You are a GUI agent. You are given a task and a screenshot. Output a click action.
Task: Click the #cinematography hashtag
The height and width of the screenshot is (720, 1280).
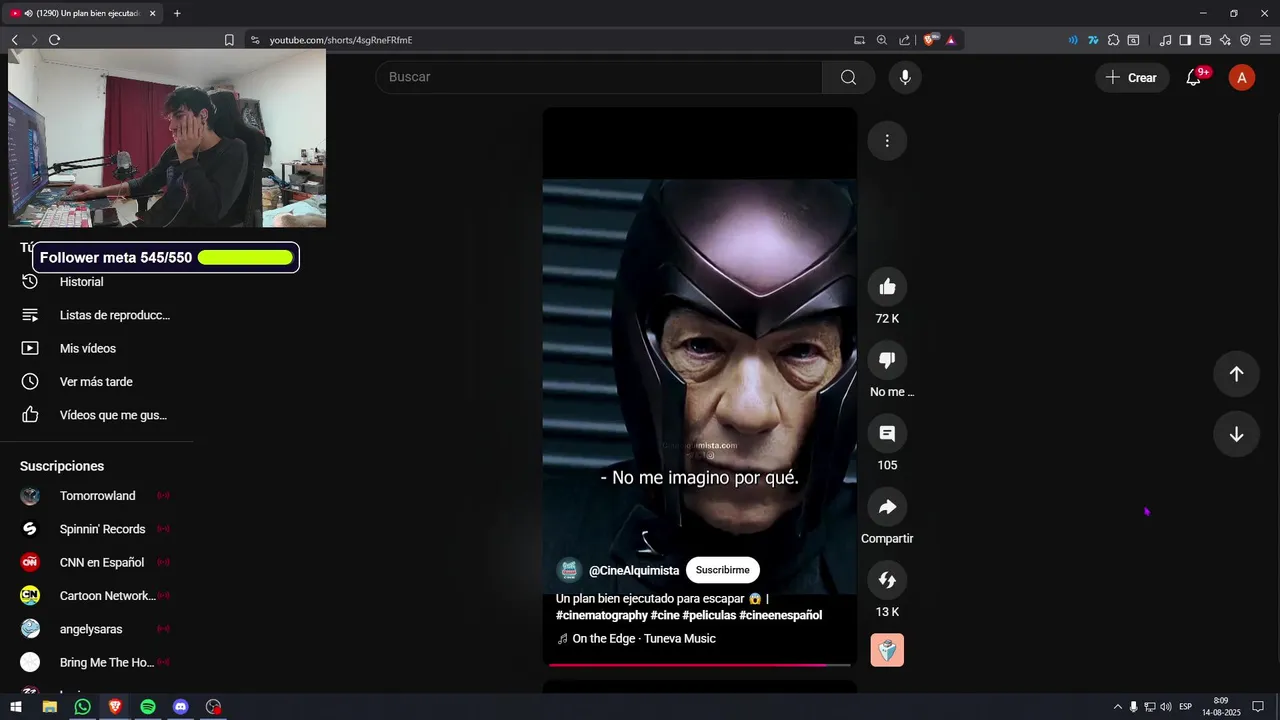(x=602, y=615)
